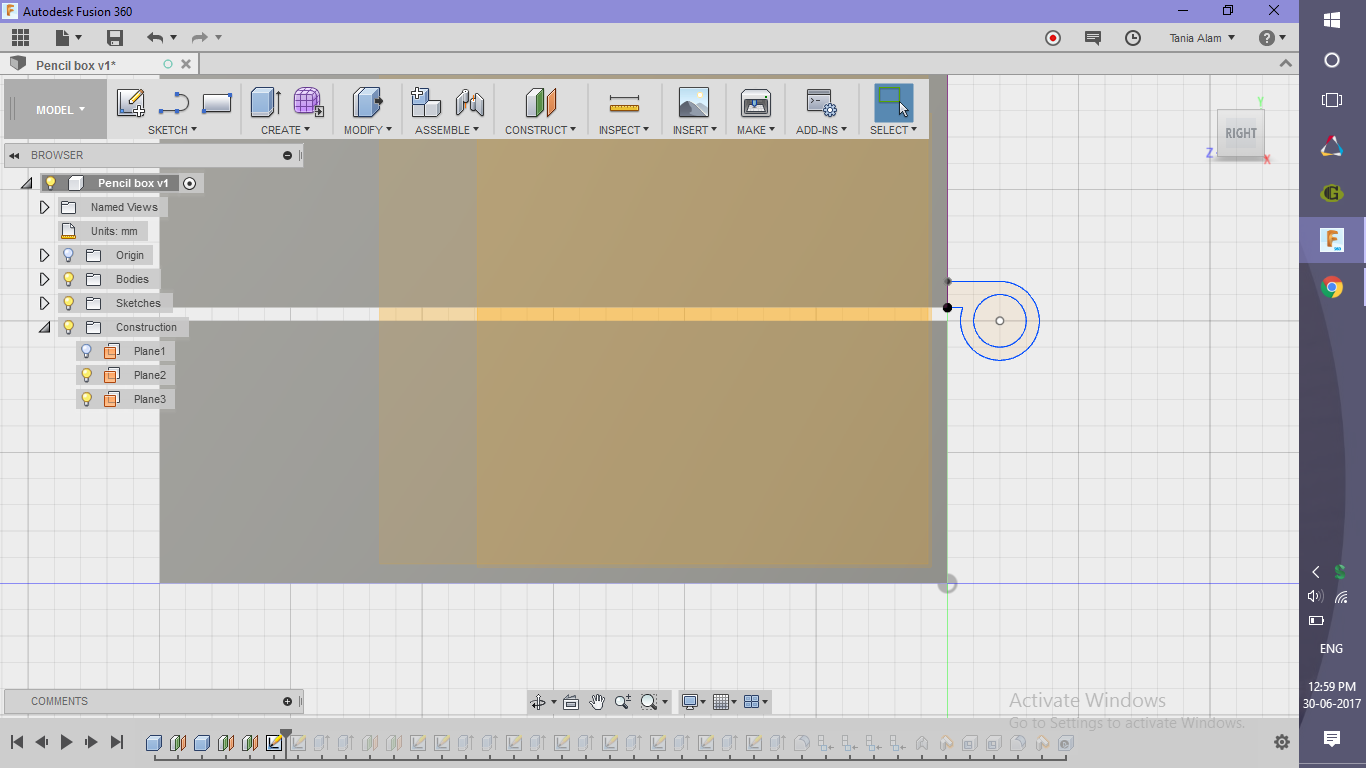Viewport: 1366px width, 768px height.
Task: Click the Extrude tool icon
Action: click(x=265, y=103)
